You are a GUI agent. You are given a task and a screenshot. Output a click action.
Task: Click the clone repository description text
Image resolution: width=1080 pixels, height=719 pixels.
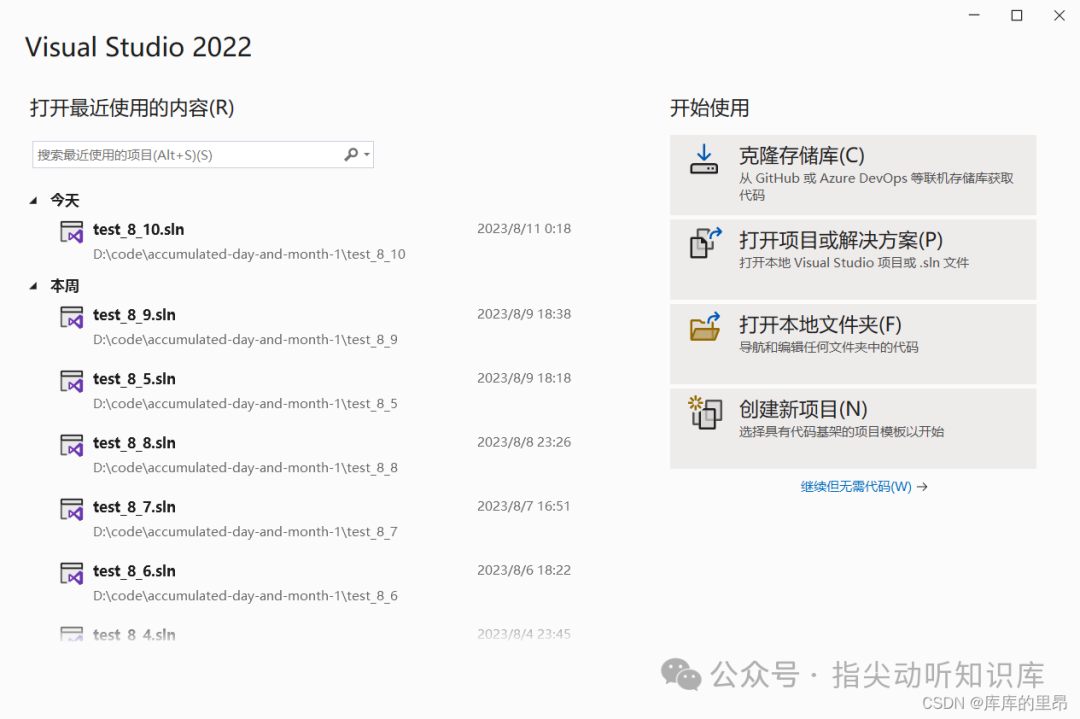[876, 187]
